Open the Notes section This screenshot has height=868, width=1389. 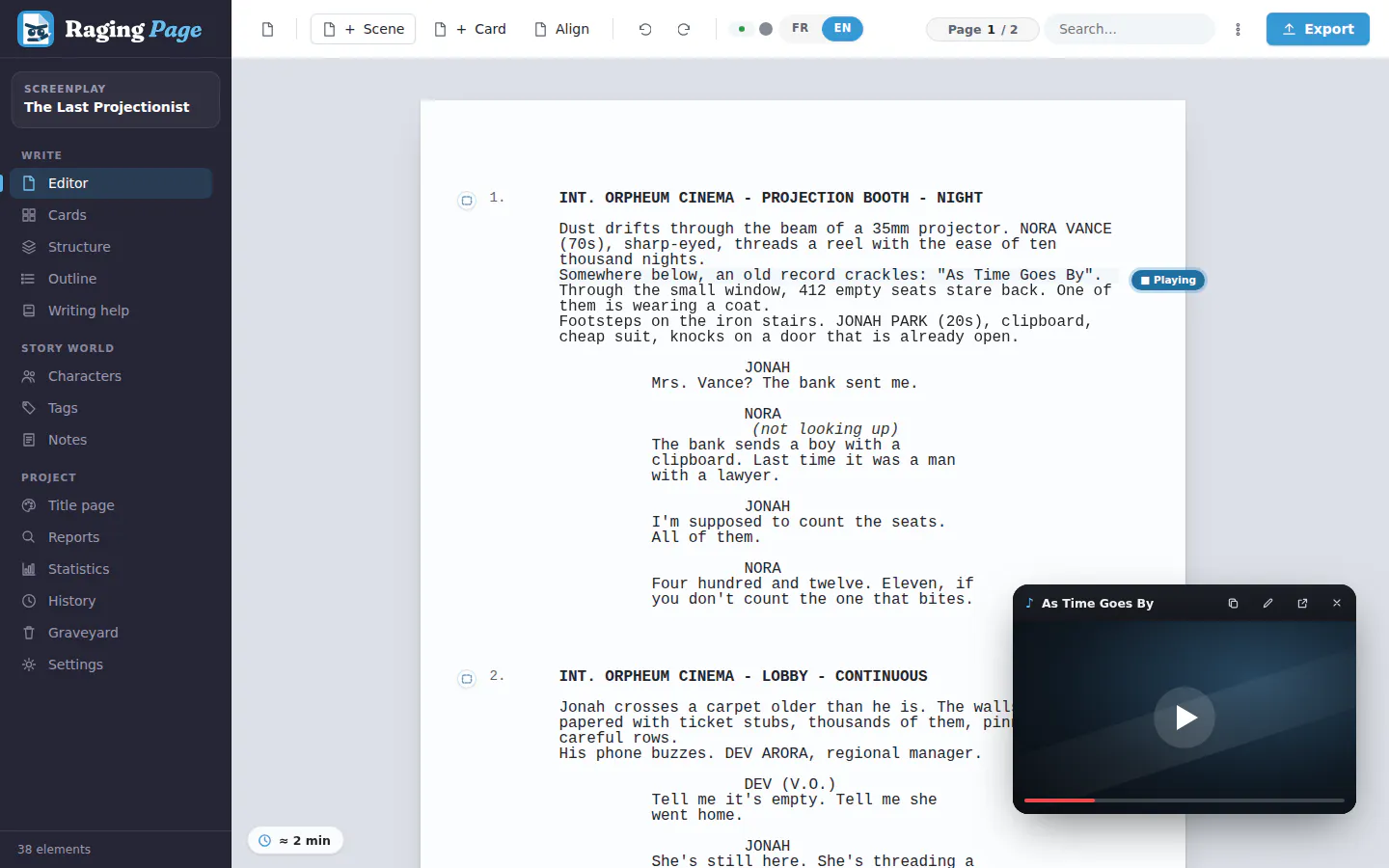click(x=111, y=440)
